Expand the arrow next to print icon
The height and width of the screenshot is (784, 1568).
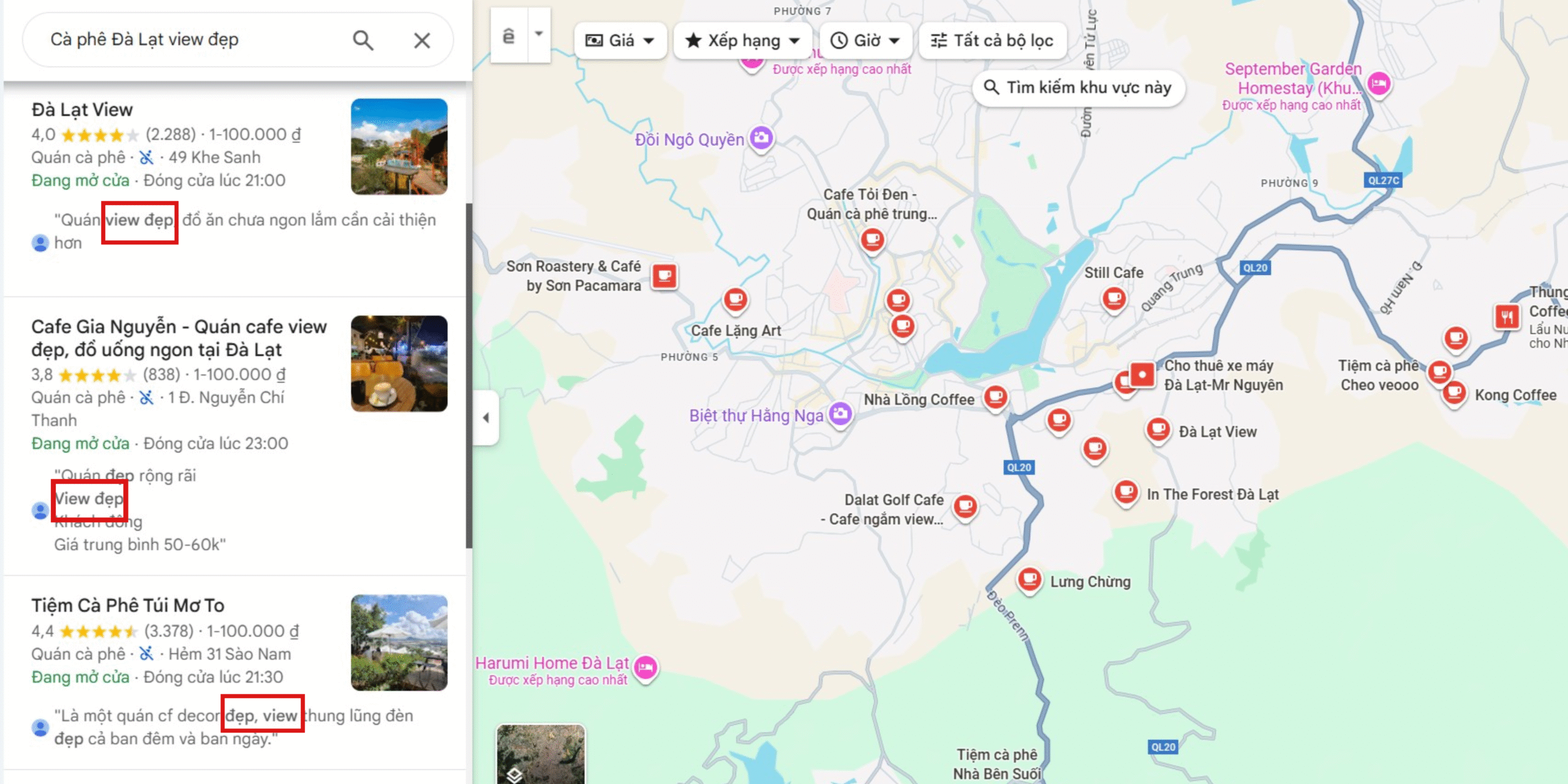tap(539, 34)
